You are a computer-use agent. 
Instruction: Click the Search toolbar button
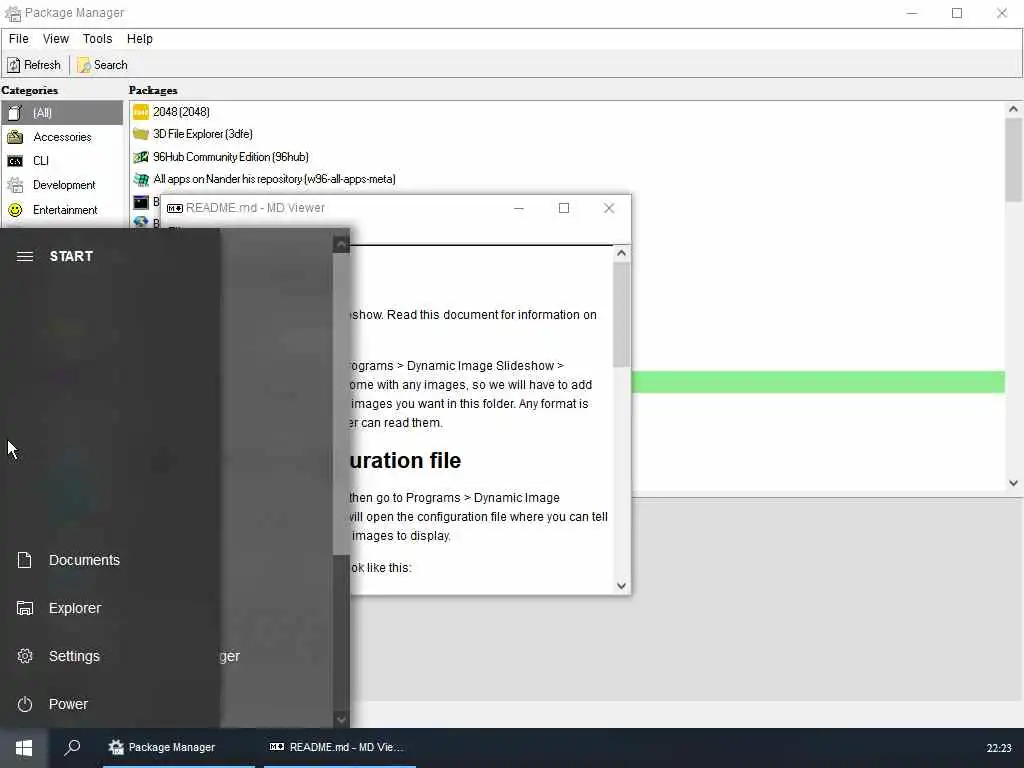[x=103, y=65]
